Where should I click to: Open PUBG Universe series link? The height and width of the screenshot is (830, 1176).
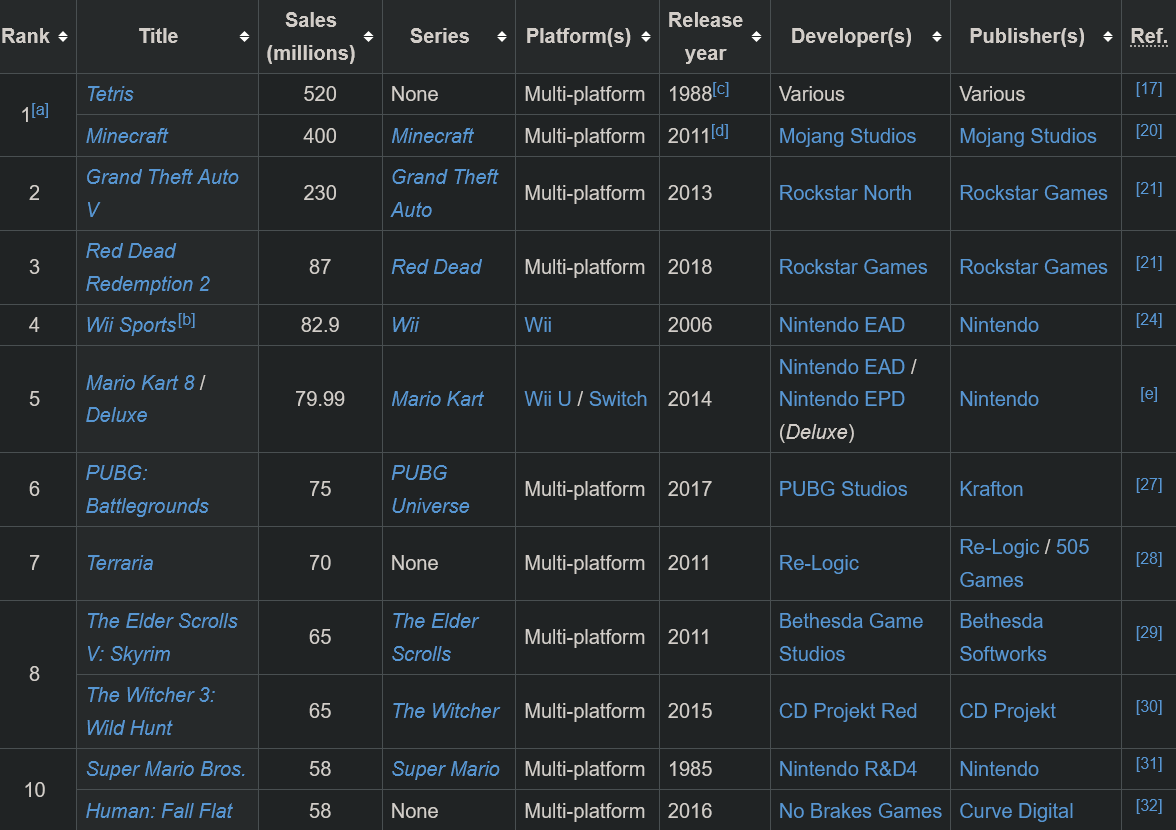(x=430, y=490)
